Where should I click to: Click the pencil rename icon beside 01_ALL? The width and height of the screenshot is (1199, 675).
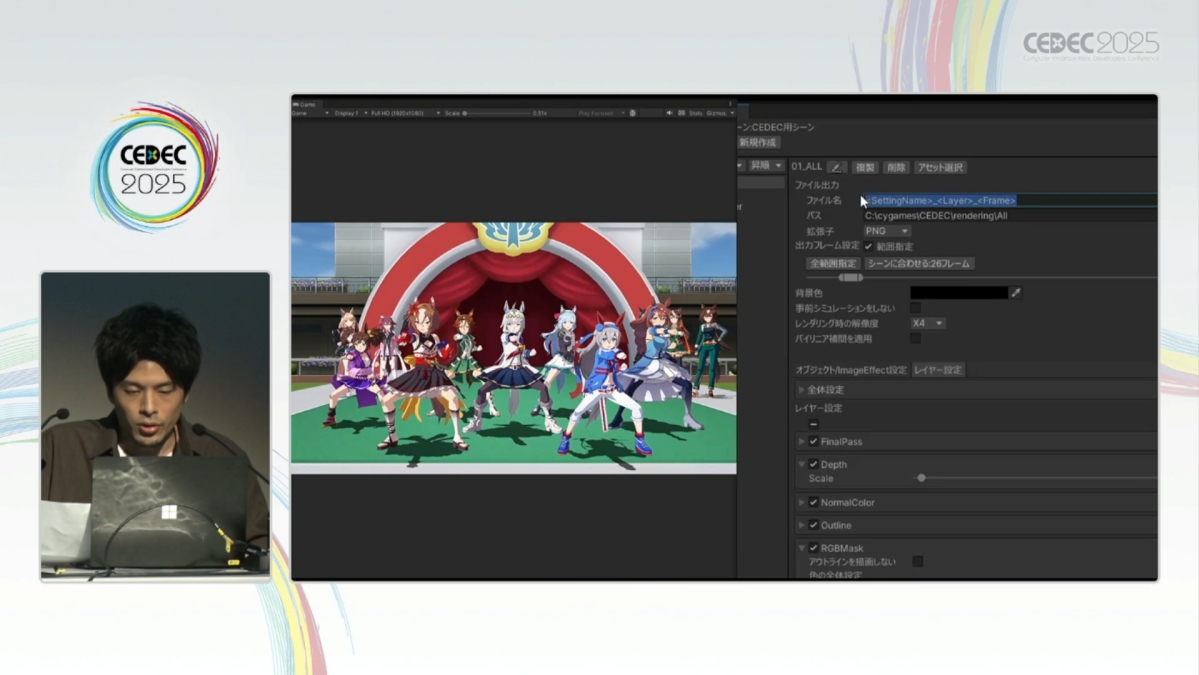pos(837,167)
